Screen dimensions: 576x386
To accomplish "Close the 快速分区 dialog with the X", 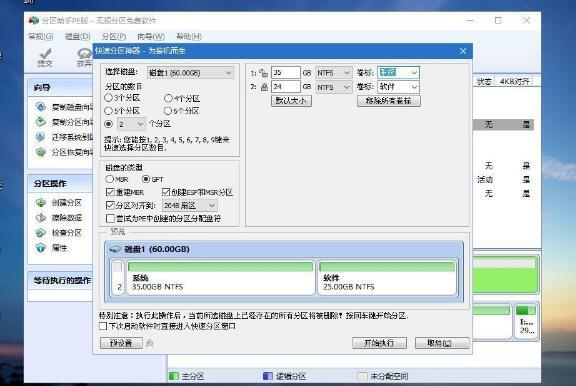I will (x=463, y=51).
